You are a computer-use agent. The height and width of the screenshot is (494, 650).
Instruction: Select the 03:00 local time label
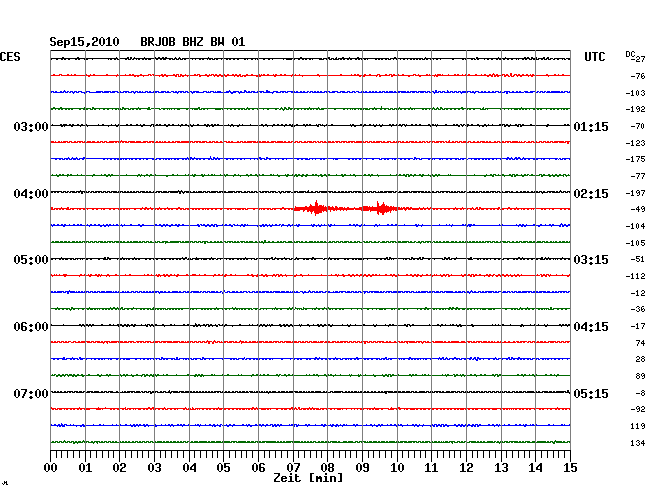coord(31,126)
